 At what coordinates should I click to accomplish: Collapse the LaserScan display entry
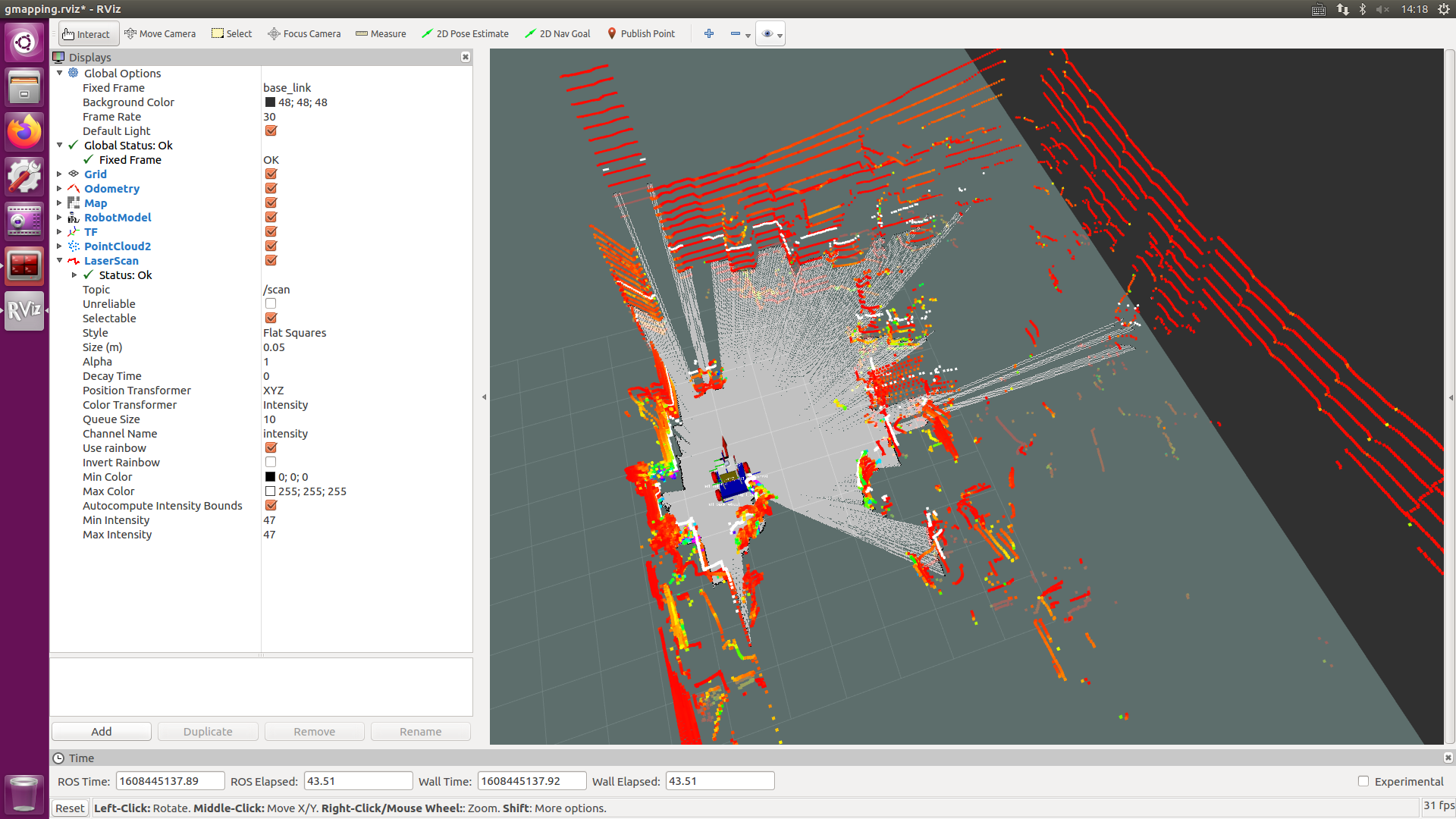pos(59,261)
